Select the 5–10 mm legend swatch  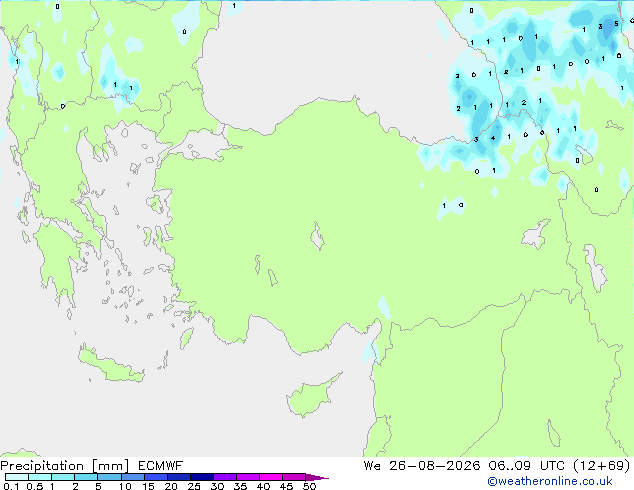point(109,477)
